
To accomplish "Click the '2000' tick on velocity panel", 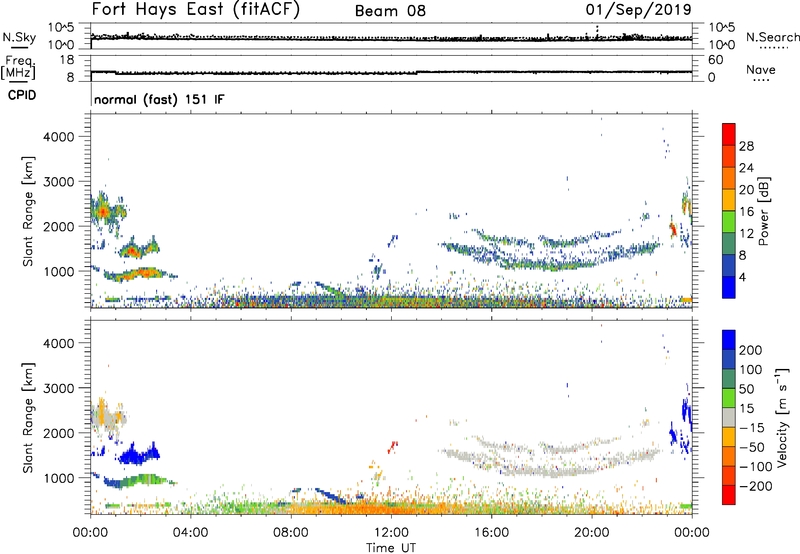I will [x=58, y=433].
